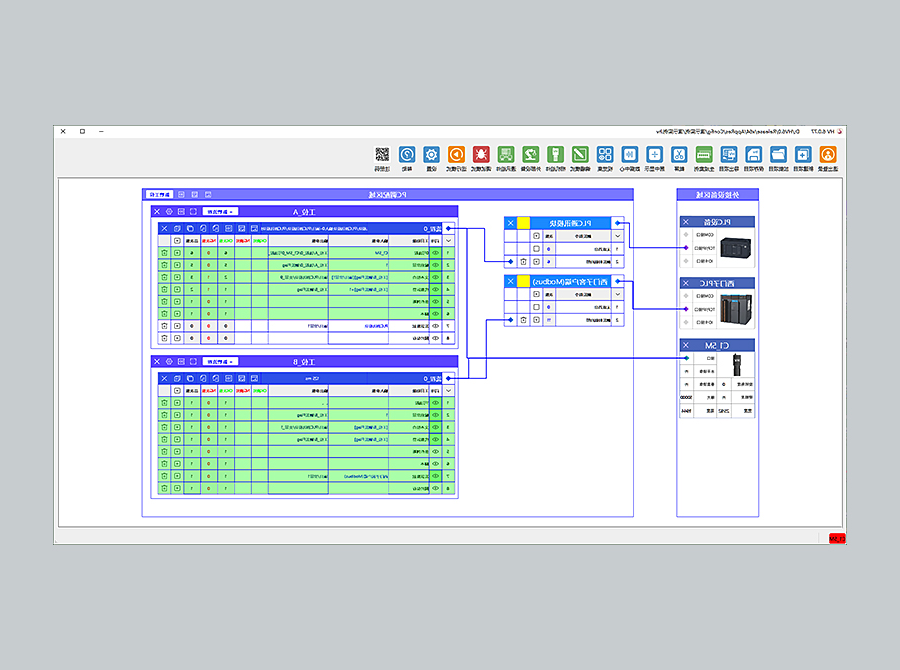Click trash icon in row 3 of 工位_B table

pyautogui.click(x=164, y=427)
